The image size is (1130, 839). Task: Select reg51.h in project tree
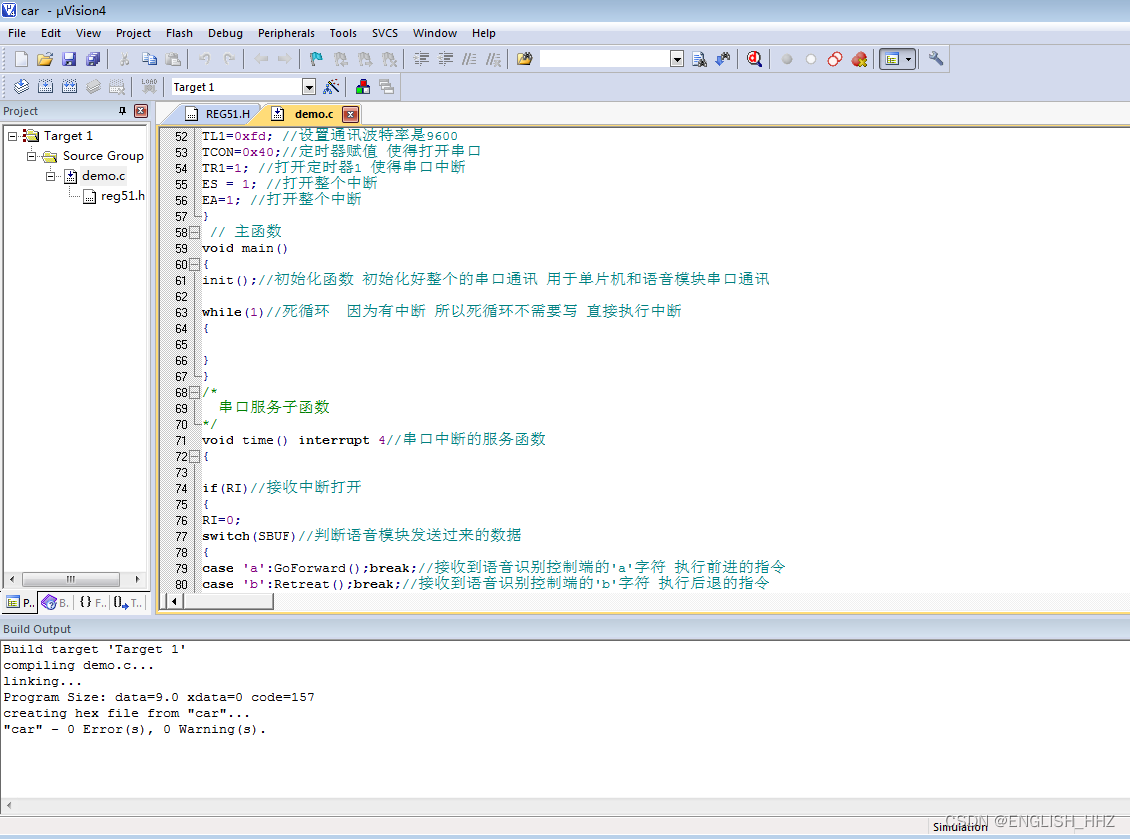point(123,196)
